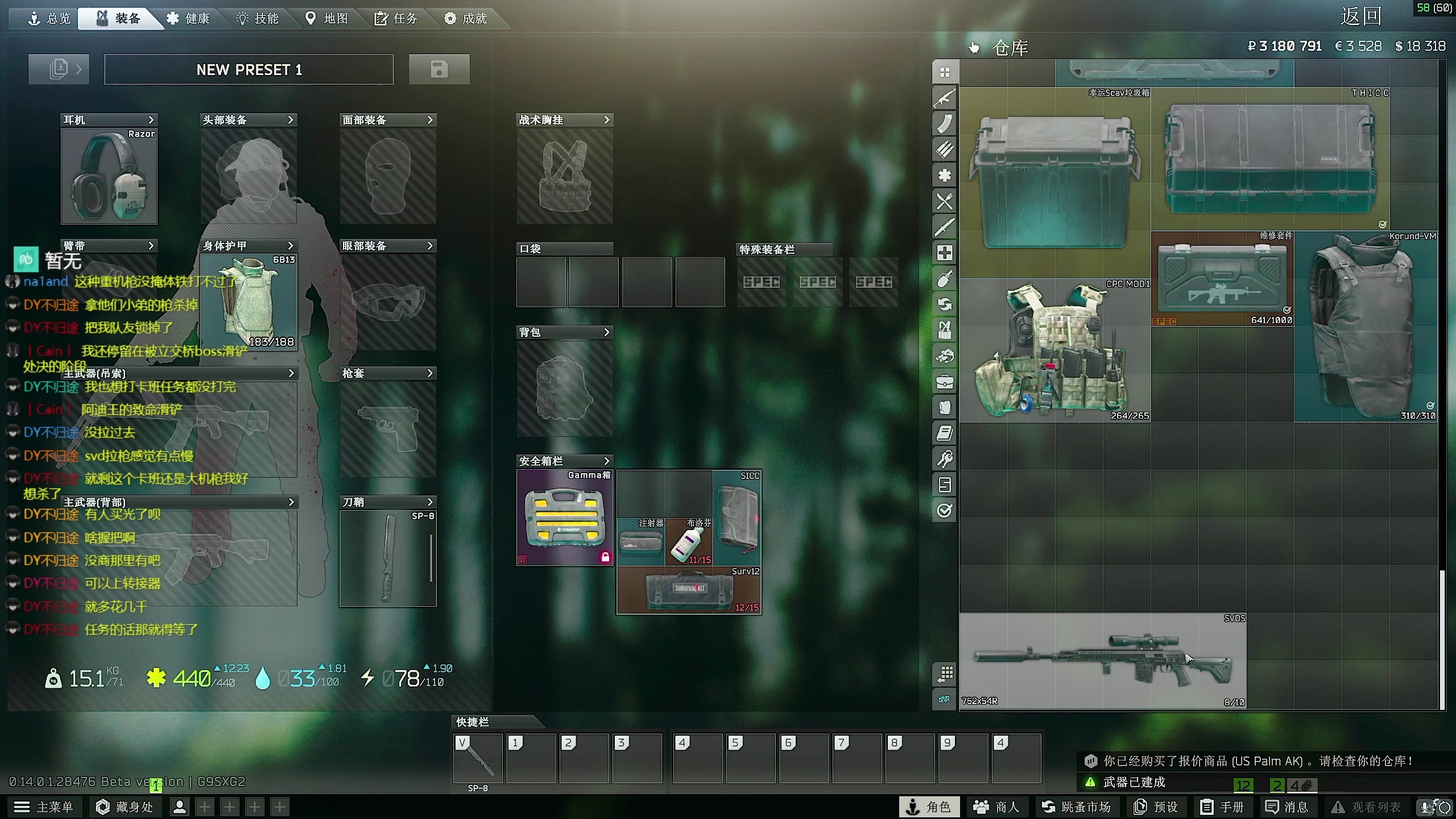This screenshot has height=819, width=1456.
Task: Filter stash by cable loot icon
Action: [x=945, y=356]
